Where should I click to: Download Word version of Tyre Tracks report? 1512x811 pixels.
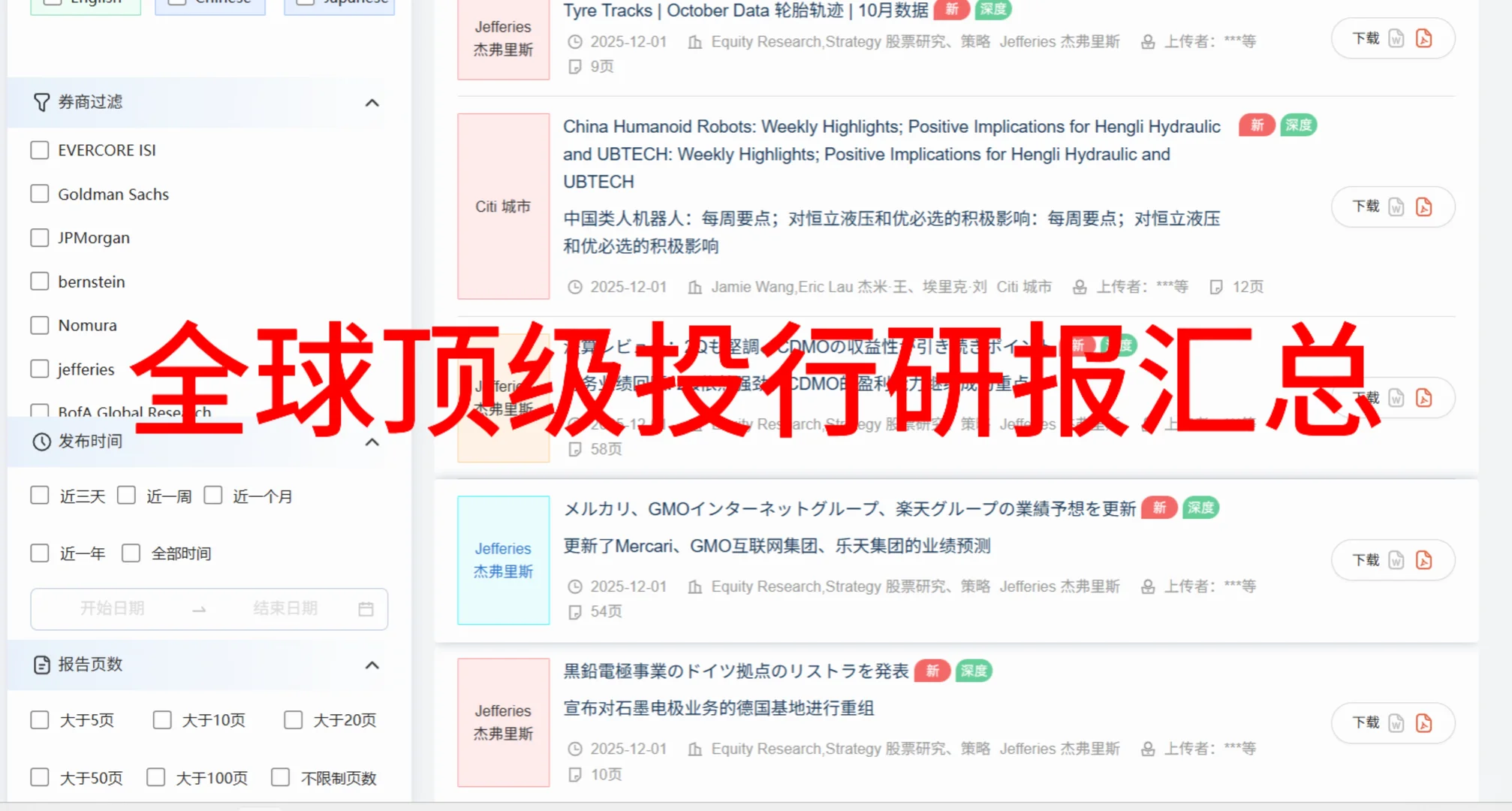(x=1396, y=38)
